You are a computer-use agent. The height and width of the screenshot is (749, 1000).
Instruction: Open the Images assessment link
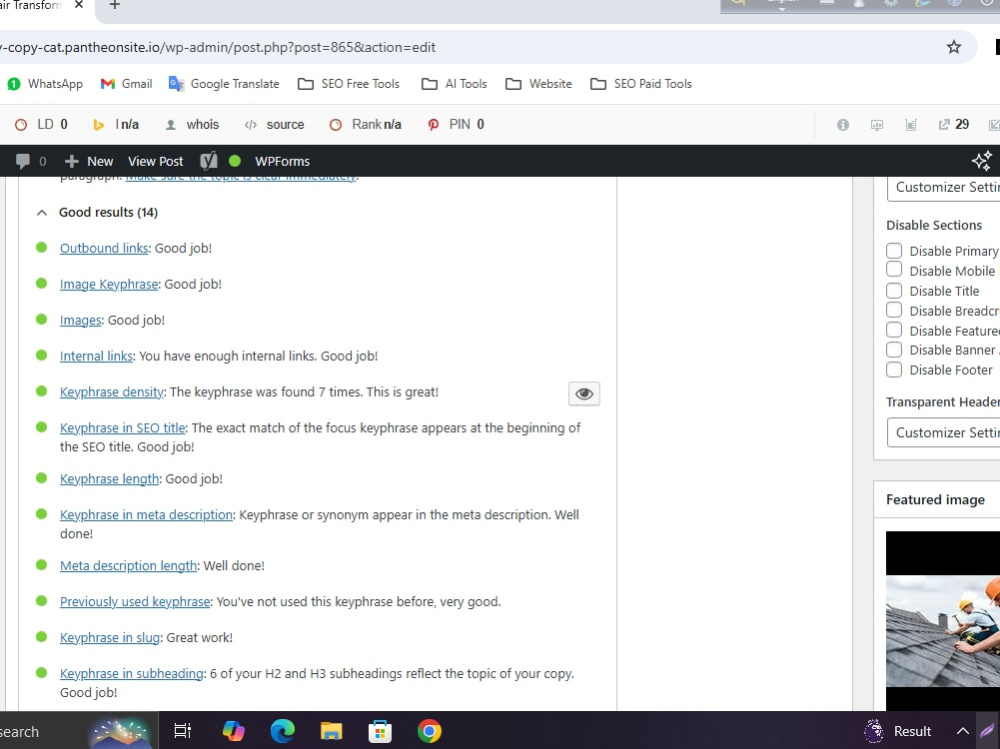[x=80, y=320]
